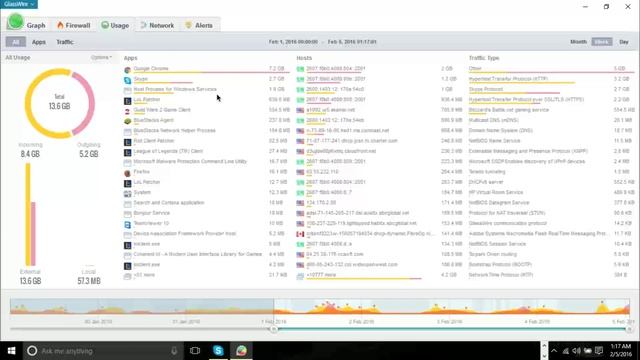Click the League of Legends client icon

click(x=127, y=152)
